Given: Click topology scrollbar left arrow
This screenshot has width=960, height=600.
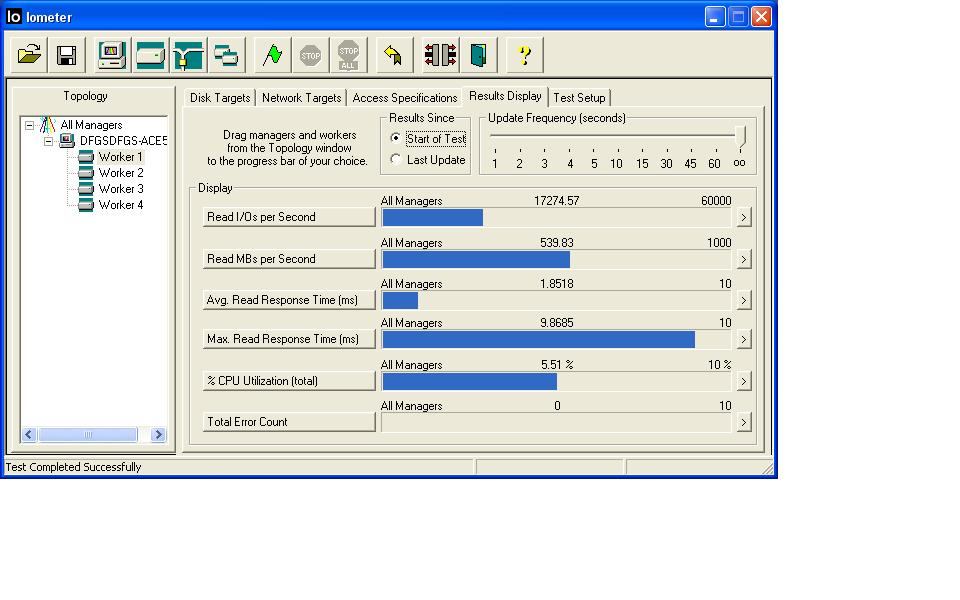Looking at the screenshot, I should tap(29, 435).
